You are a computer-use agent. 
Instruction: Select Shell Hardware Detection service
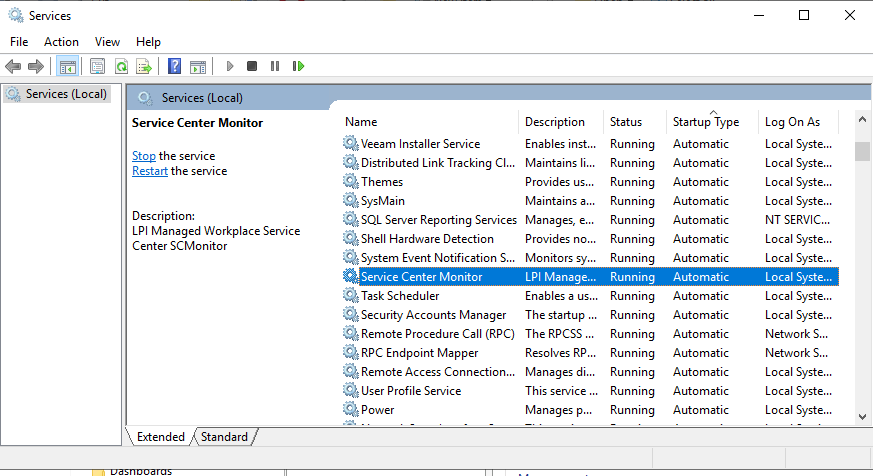click(x=427, y=238)
